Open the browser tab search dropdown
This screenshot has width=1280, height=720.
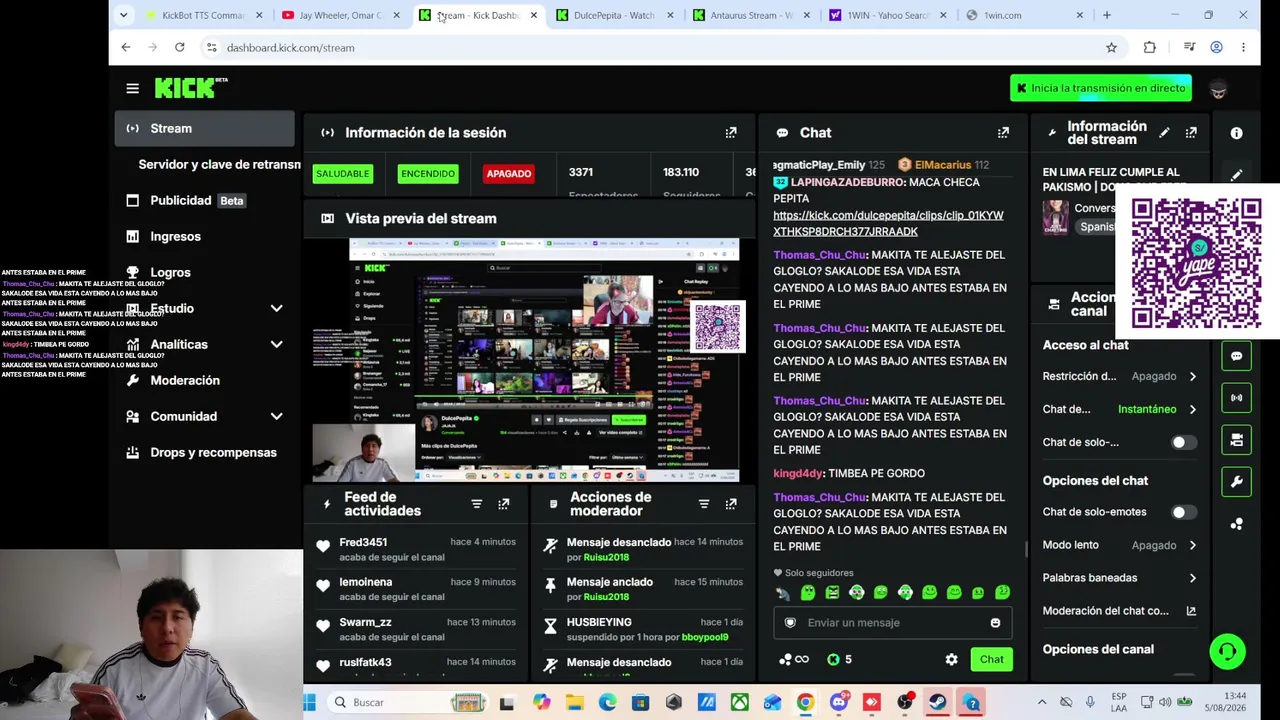[x=123, y=15]
